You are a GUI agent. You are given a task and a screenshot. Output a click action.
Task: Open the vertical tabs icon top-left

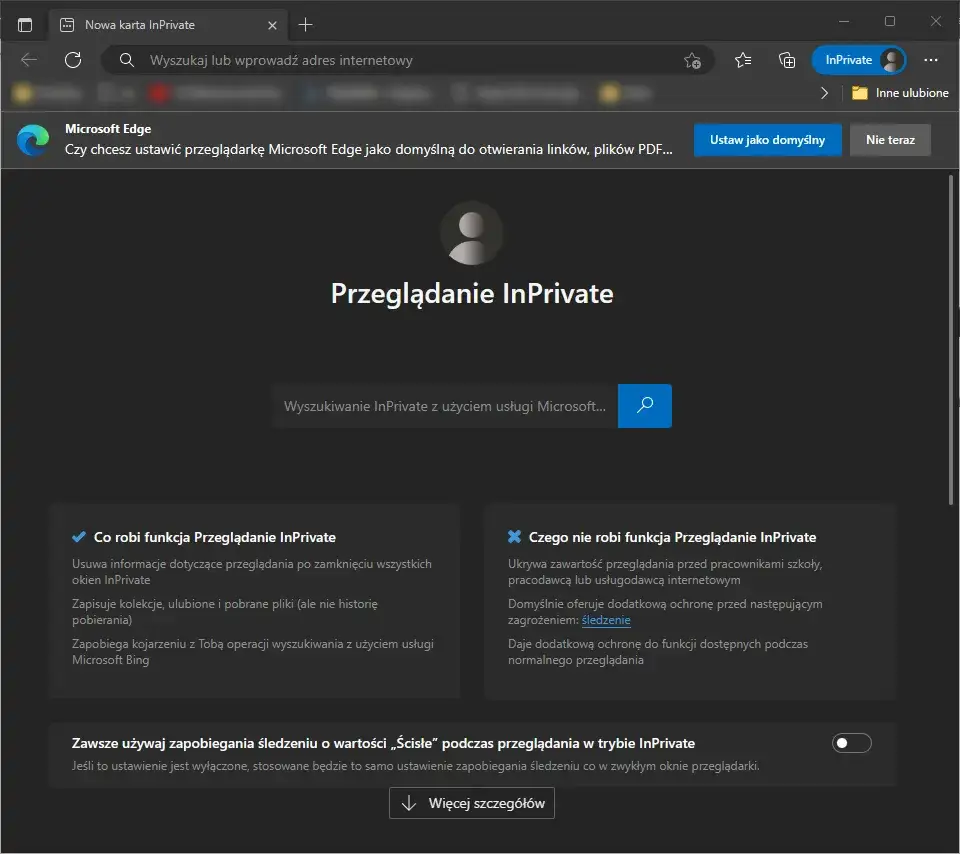[25, 24]
